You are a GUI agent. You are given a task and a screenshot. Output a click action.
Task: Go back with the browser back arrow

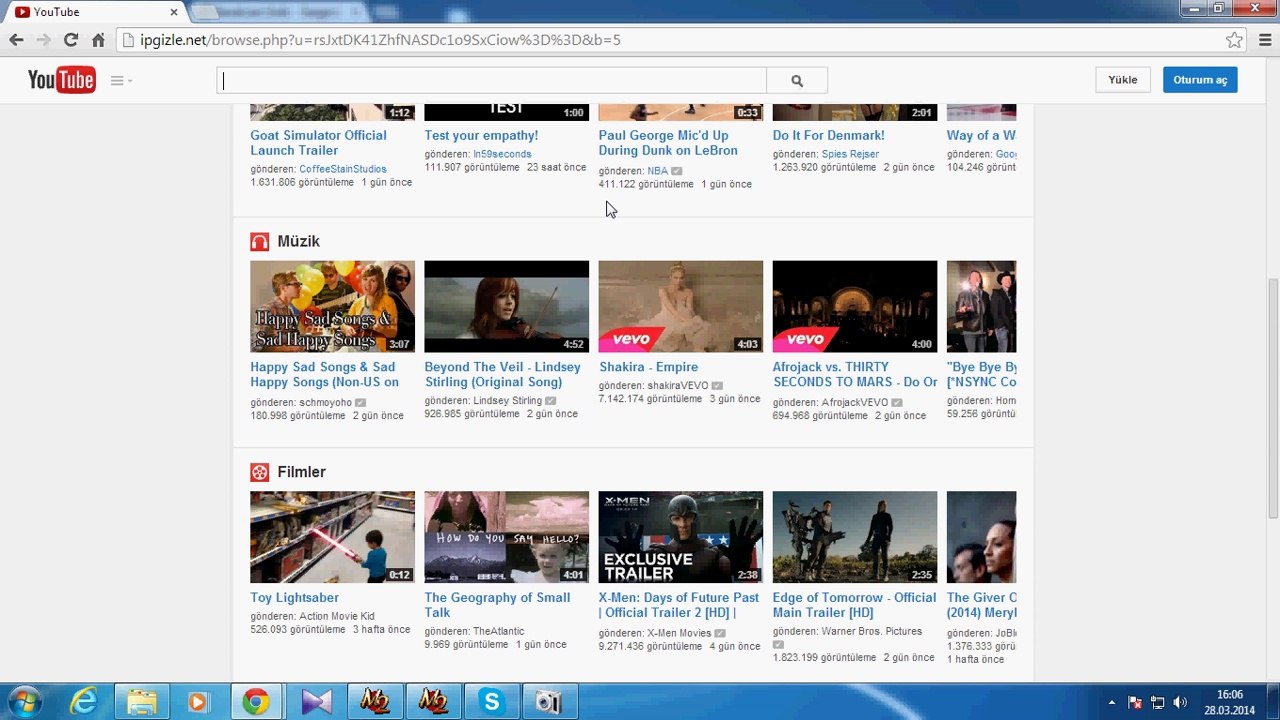coord(16,40)
